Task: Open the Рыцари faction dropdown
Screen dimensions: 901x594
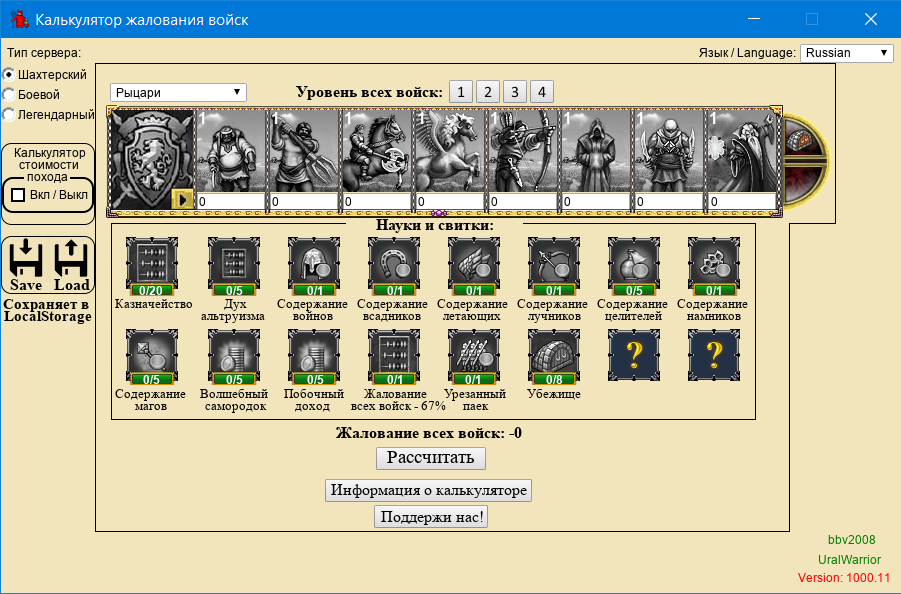Action: (178, 92)
